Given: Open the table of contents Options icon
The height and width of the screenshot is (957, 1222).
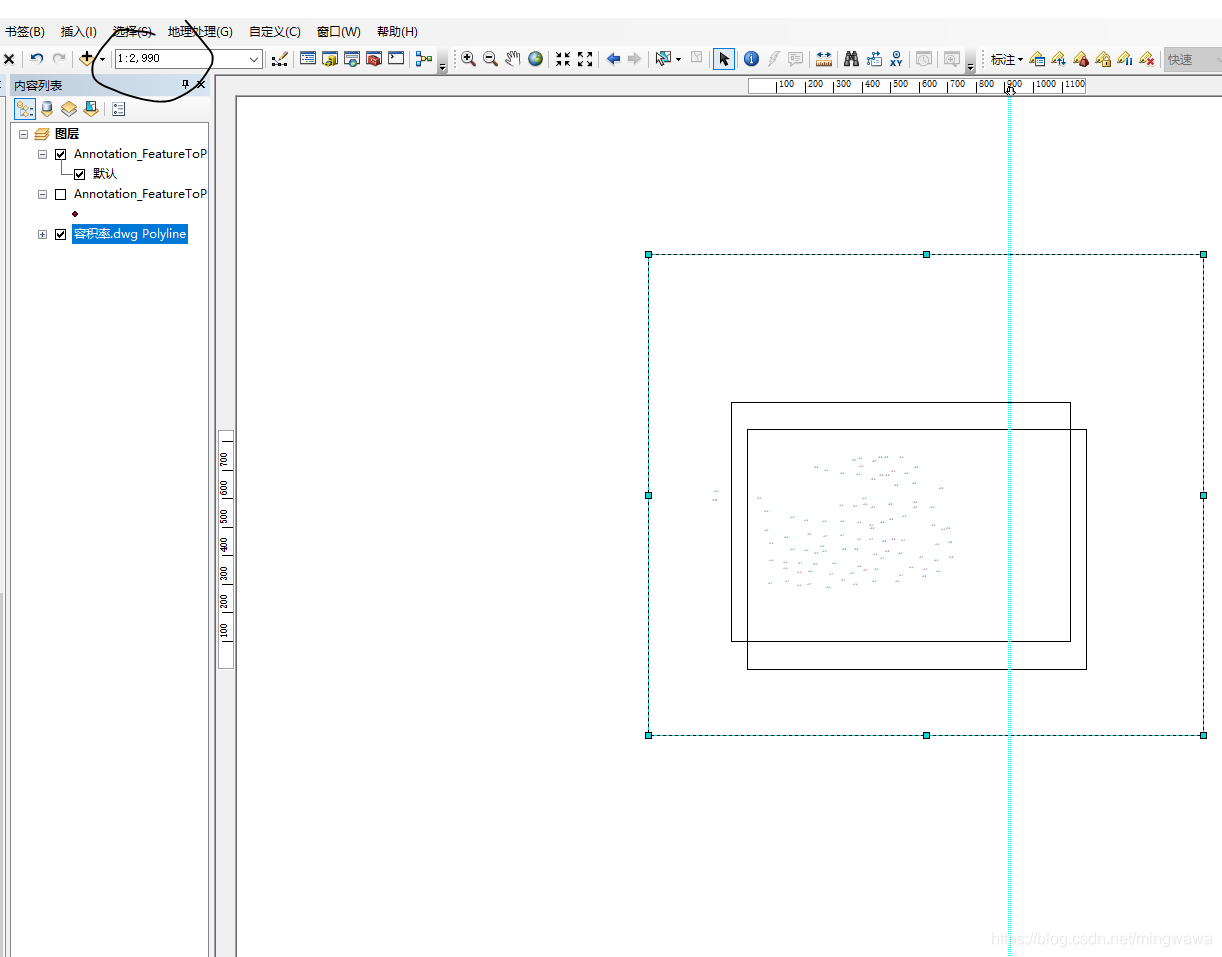Looking at the screenshot, I should click(119, 109).
